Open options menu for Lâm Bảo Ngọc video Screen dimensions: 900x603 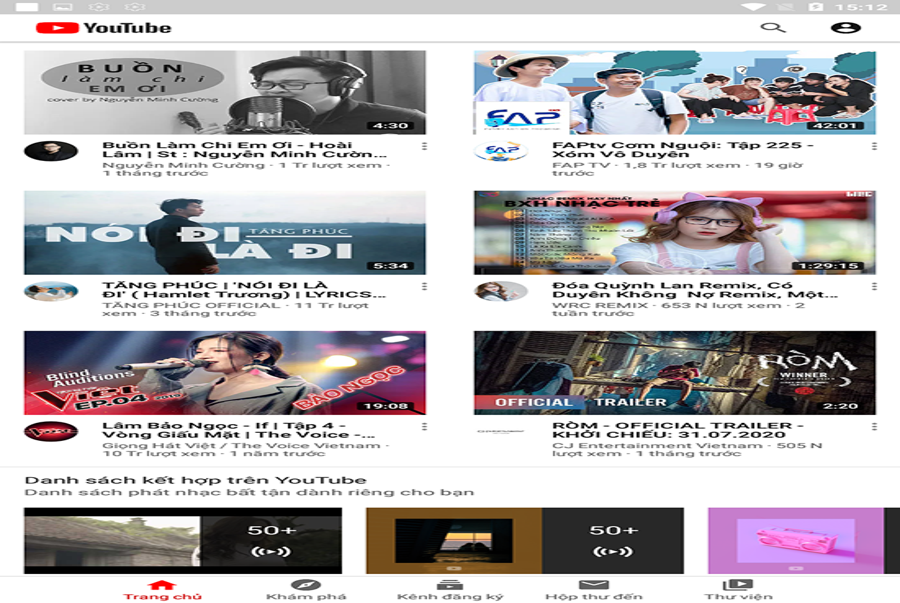[424, 426]
